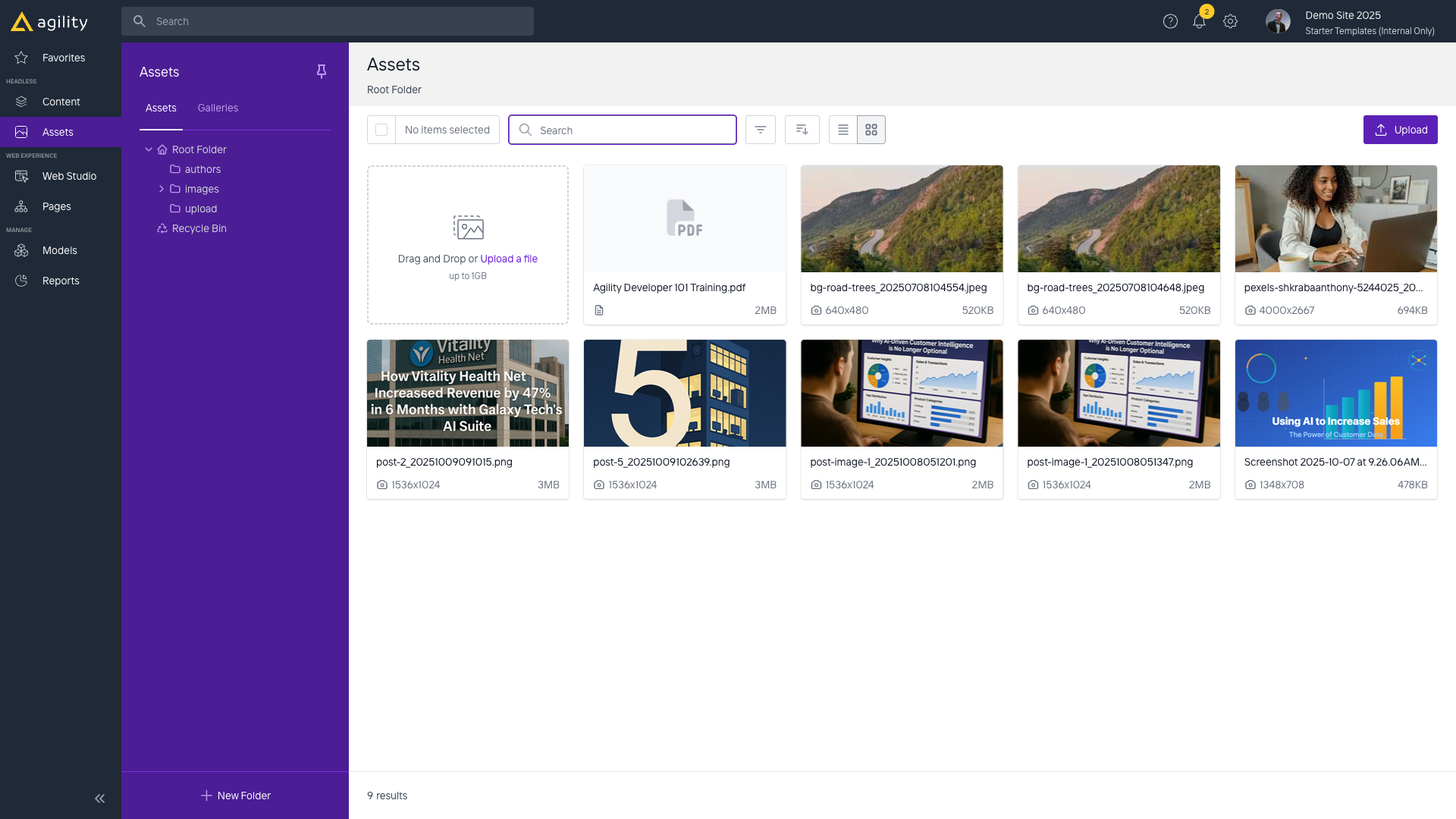
Task: Open Content in the navigation
Action: [61, 102]
